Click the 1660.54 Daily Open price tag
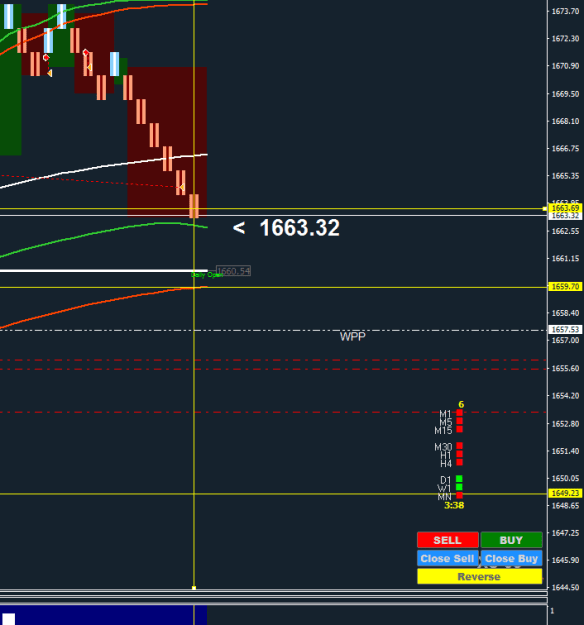Screen dimensions: 584x625 click(233, 271)
